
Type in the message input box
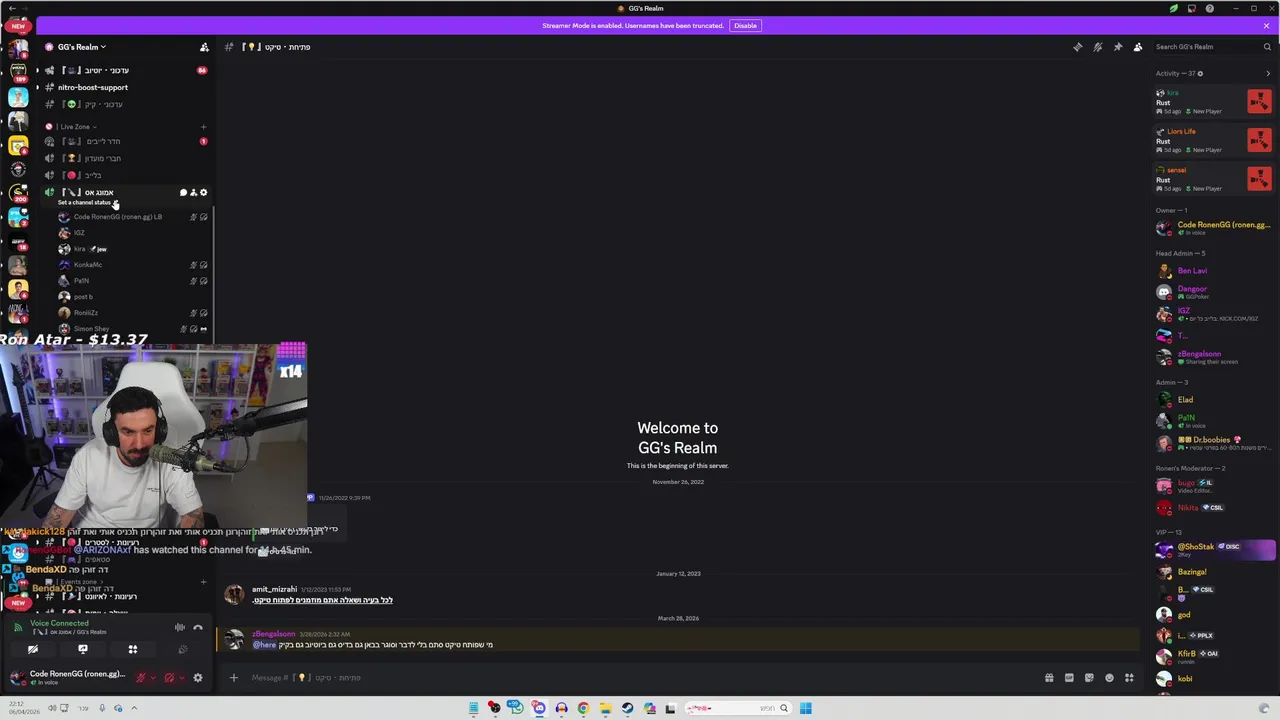[640, 678]
